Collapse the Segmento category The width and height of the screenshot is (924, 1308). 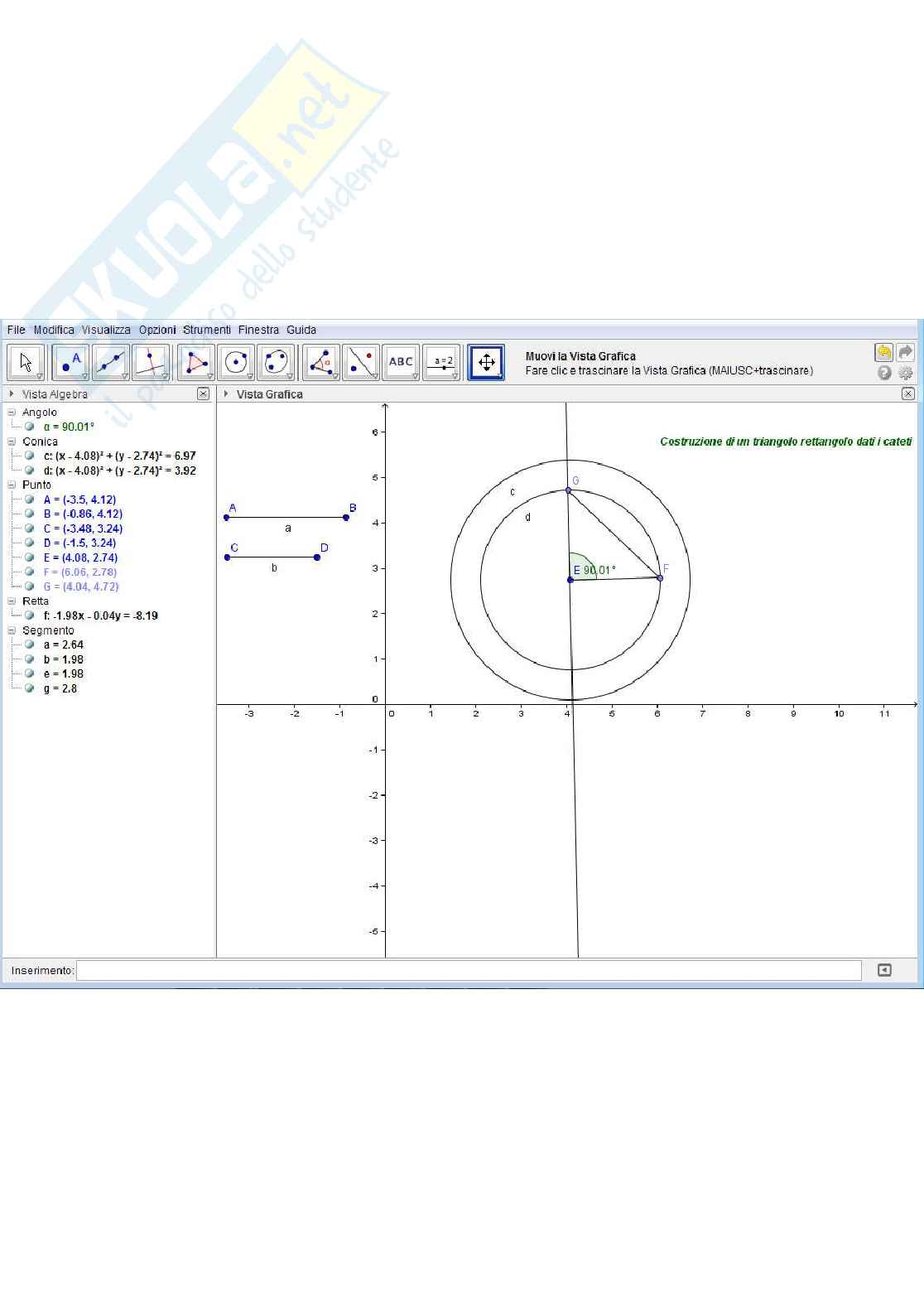tap(12, 630)
